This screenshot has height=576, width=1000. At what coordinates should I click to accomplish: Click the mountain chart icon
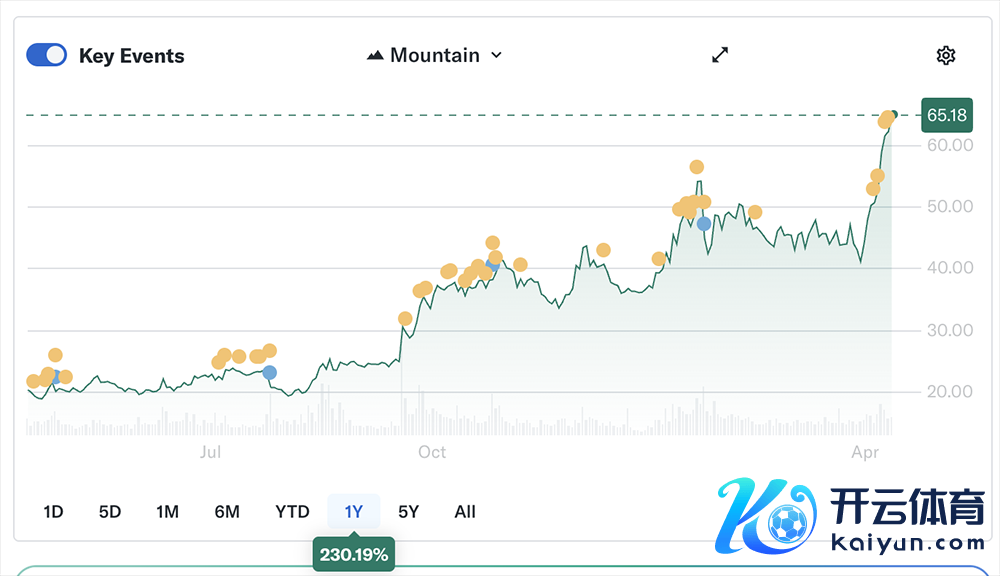click(x=375, y=55)
